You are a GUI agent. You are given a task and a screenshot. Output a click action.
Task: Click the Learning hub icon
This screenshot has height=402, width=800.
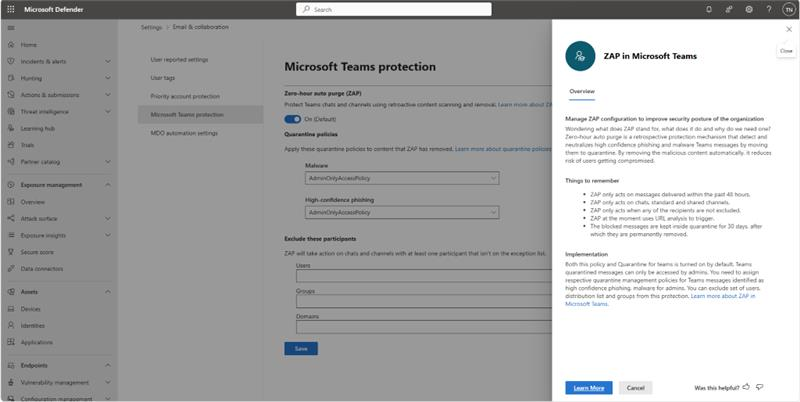(x=11, y=129)
